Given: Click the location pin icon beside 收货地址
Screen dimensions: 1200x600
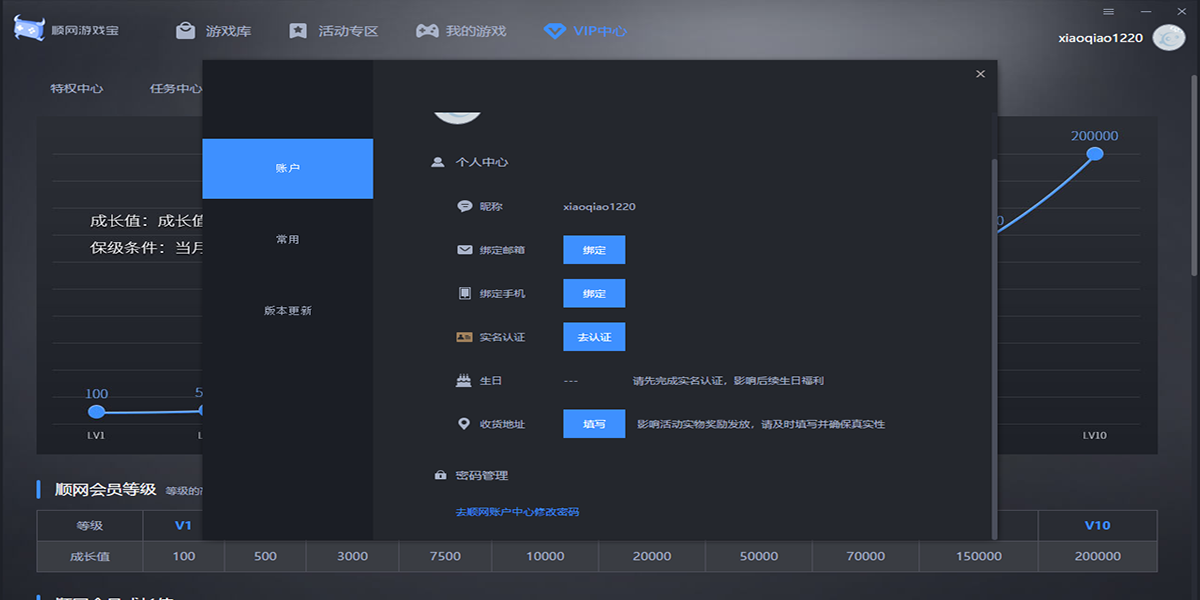Looking at the screenshot, I should [462, 424].
